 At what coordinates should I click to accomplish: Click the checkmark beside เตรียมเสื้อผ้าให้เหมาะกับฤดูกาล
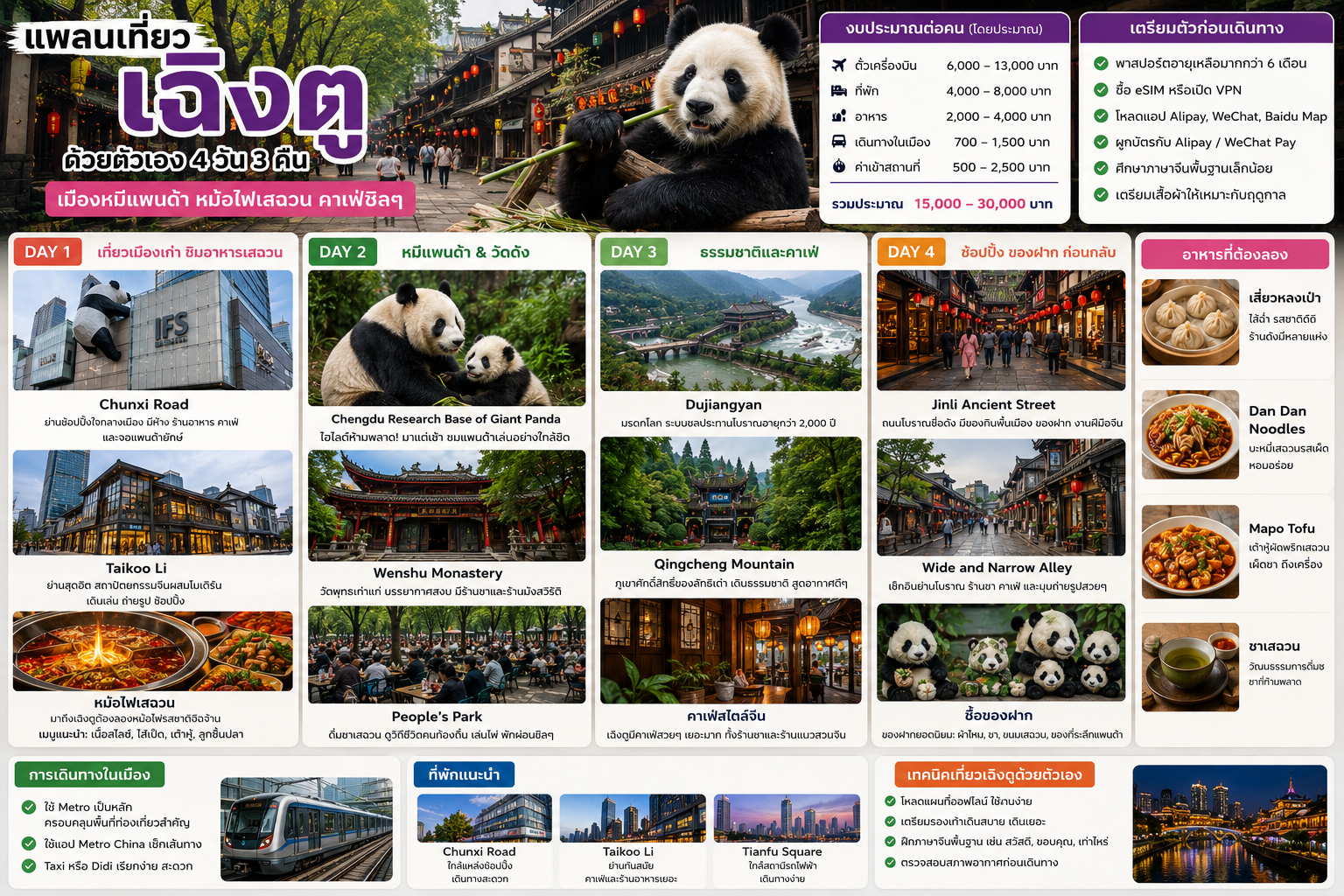click(x=1102, y=194)
